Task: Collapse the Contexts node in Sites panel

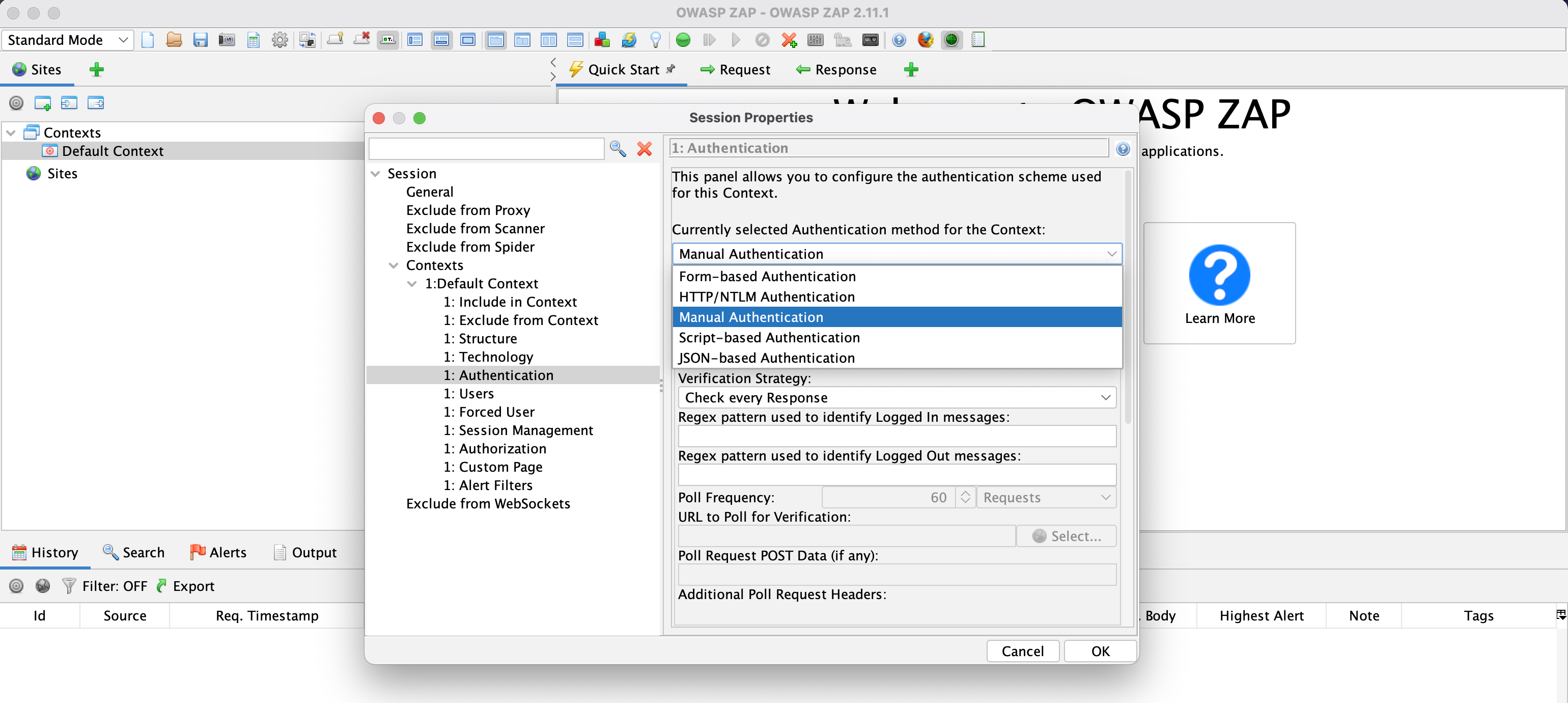Action: click(x=11, y=133)
